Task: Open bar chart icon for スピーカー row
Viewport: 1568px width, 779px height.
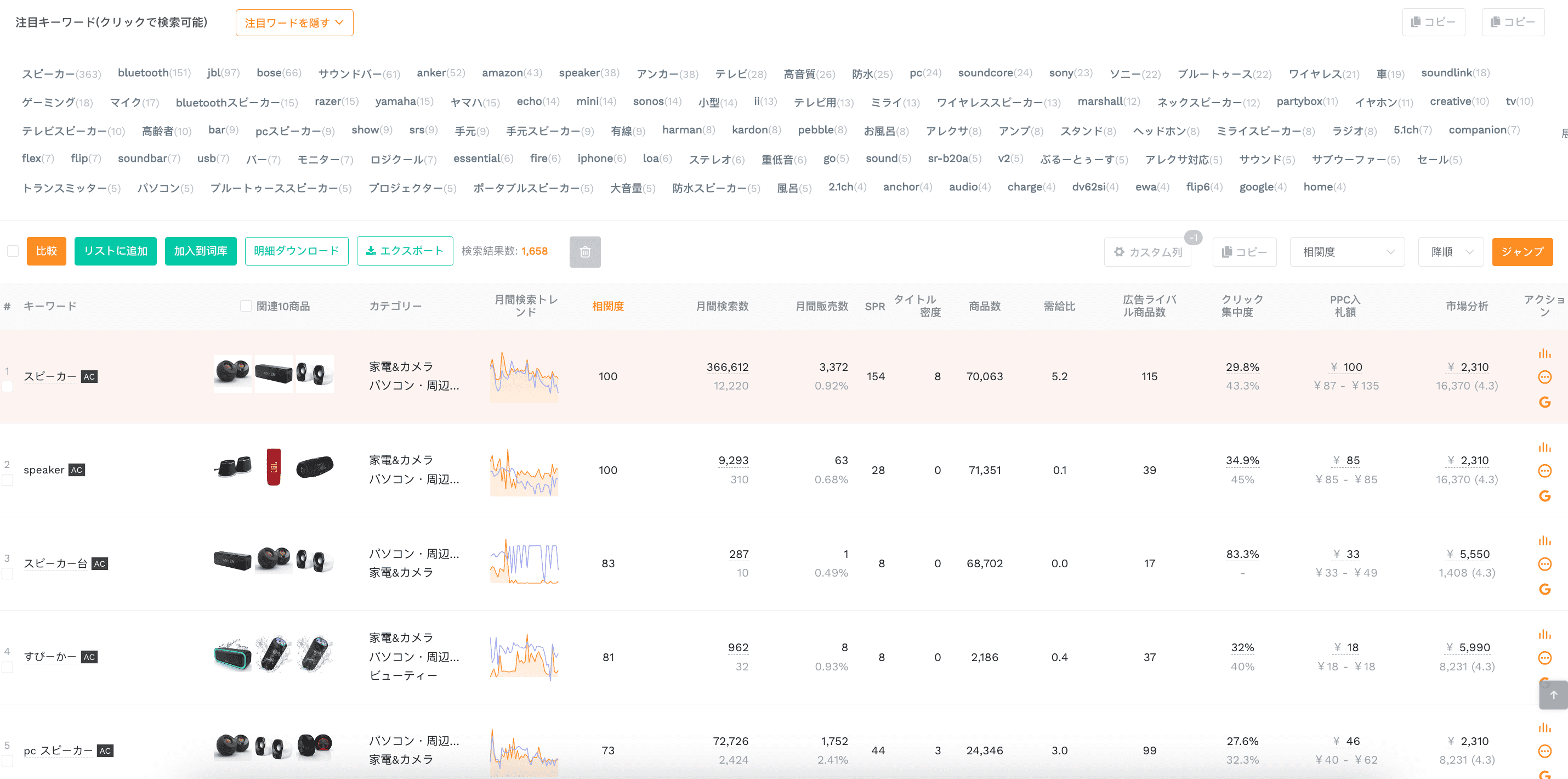Action: [1544, 353]
